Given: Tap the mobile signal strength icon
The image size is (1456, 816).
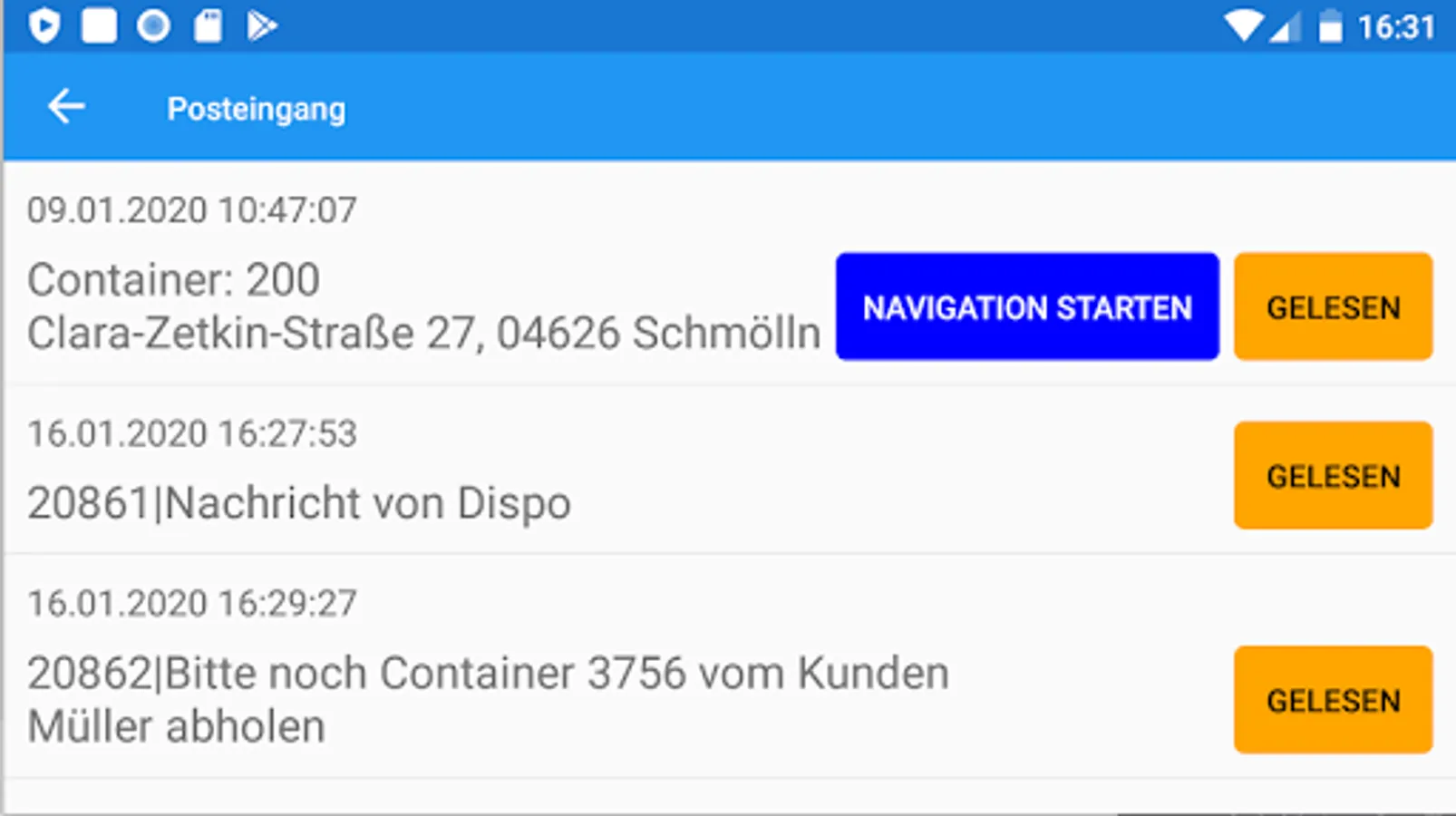Looking at the screenshot, I should 1286,27.
